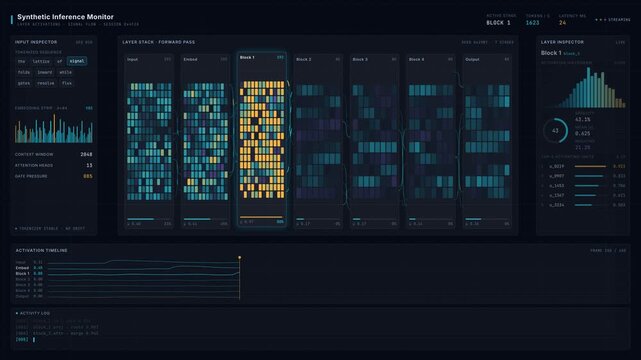Select the second top-activating unit row
This screenshot has width=641, height=360.
click(583, 176)
